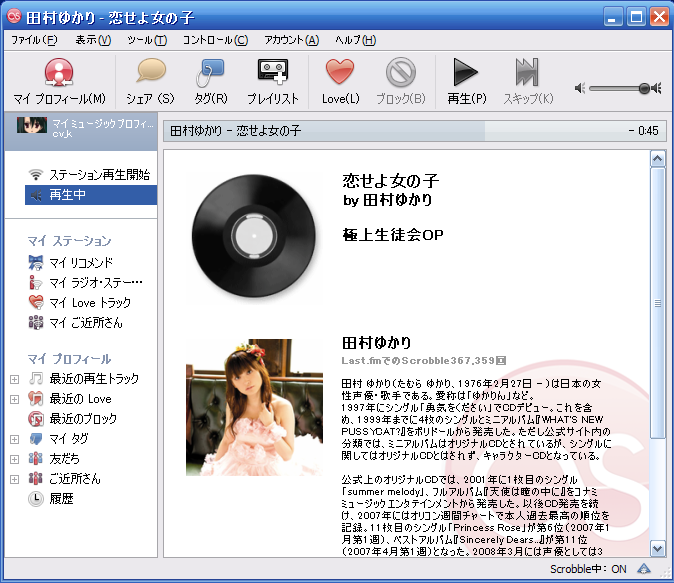This screenshot has width=674, height=583.
Task: Click the friends icon beside 友だち
Action: [36, 458]
